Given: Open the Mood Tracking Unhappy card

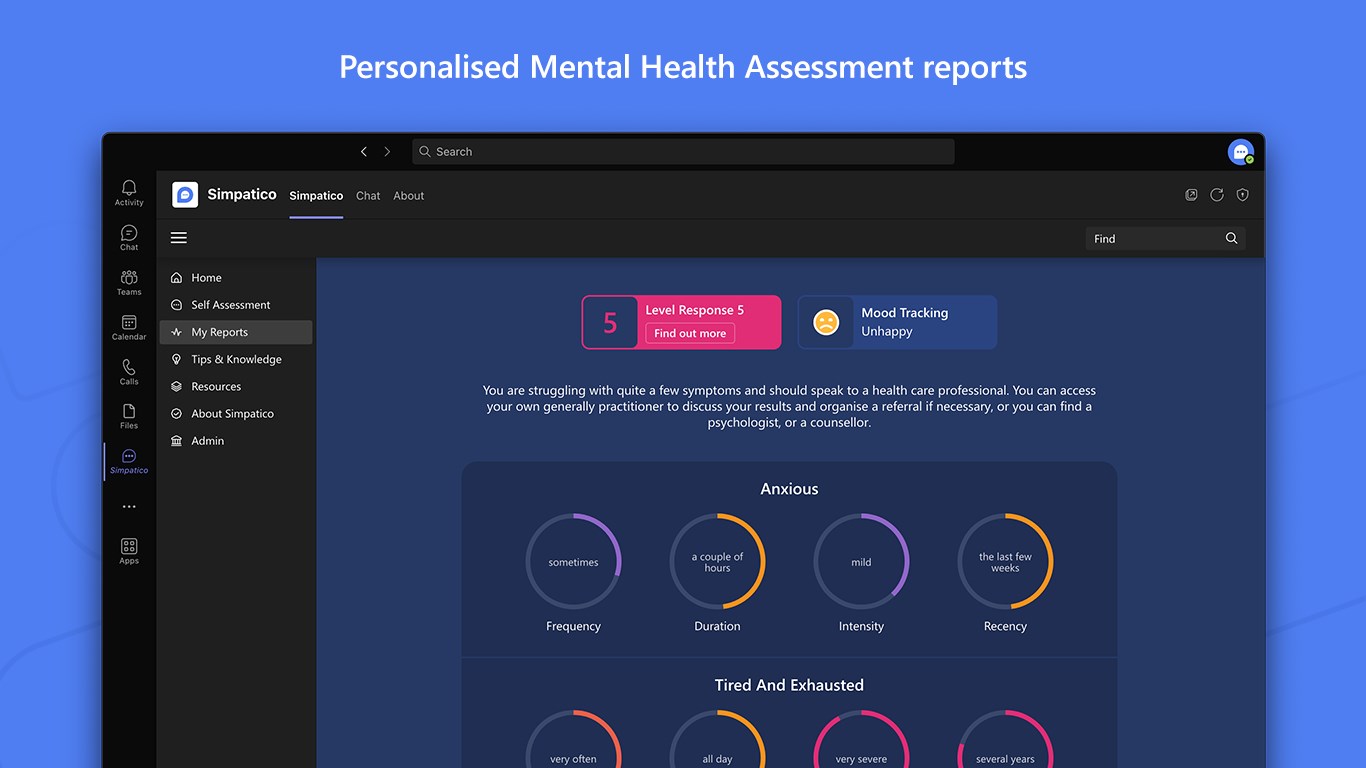Looking at the screenshot, I should click(x=897, y=322).
